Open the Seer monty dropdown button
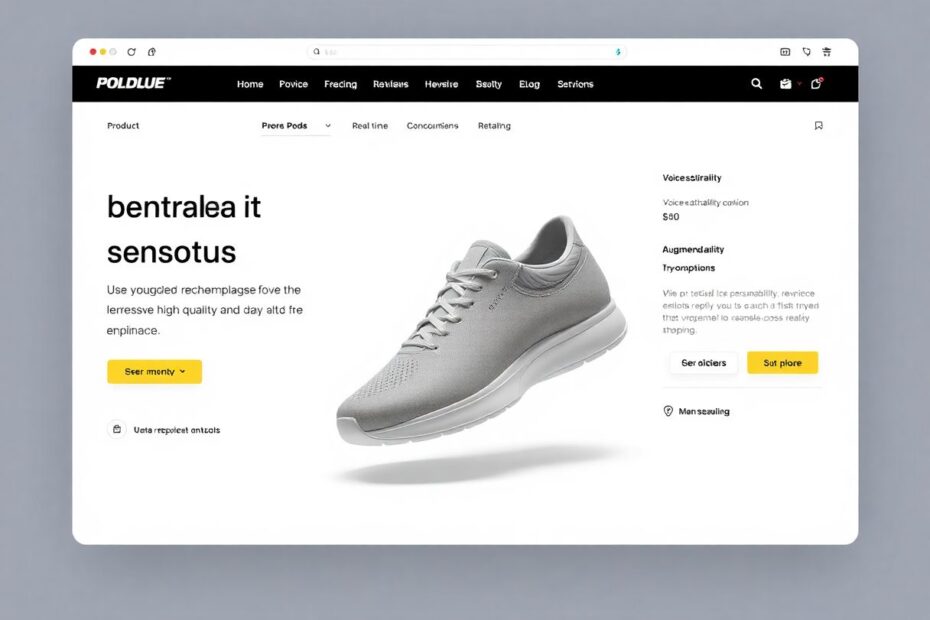The image size is (930, 620). click(154, 371)
